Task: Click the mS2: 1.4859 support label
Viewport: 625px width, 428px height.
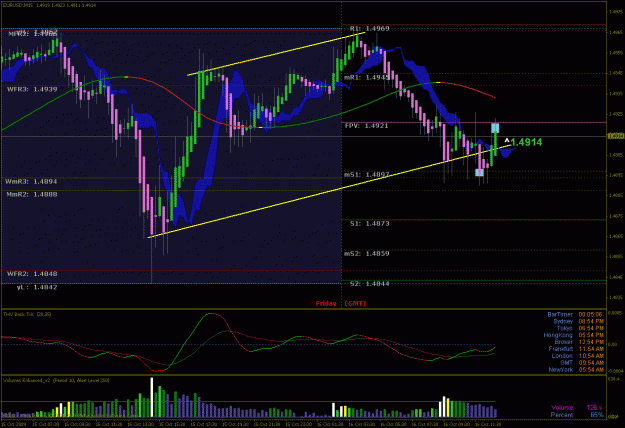Action: [x=367, y=253]
